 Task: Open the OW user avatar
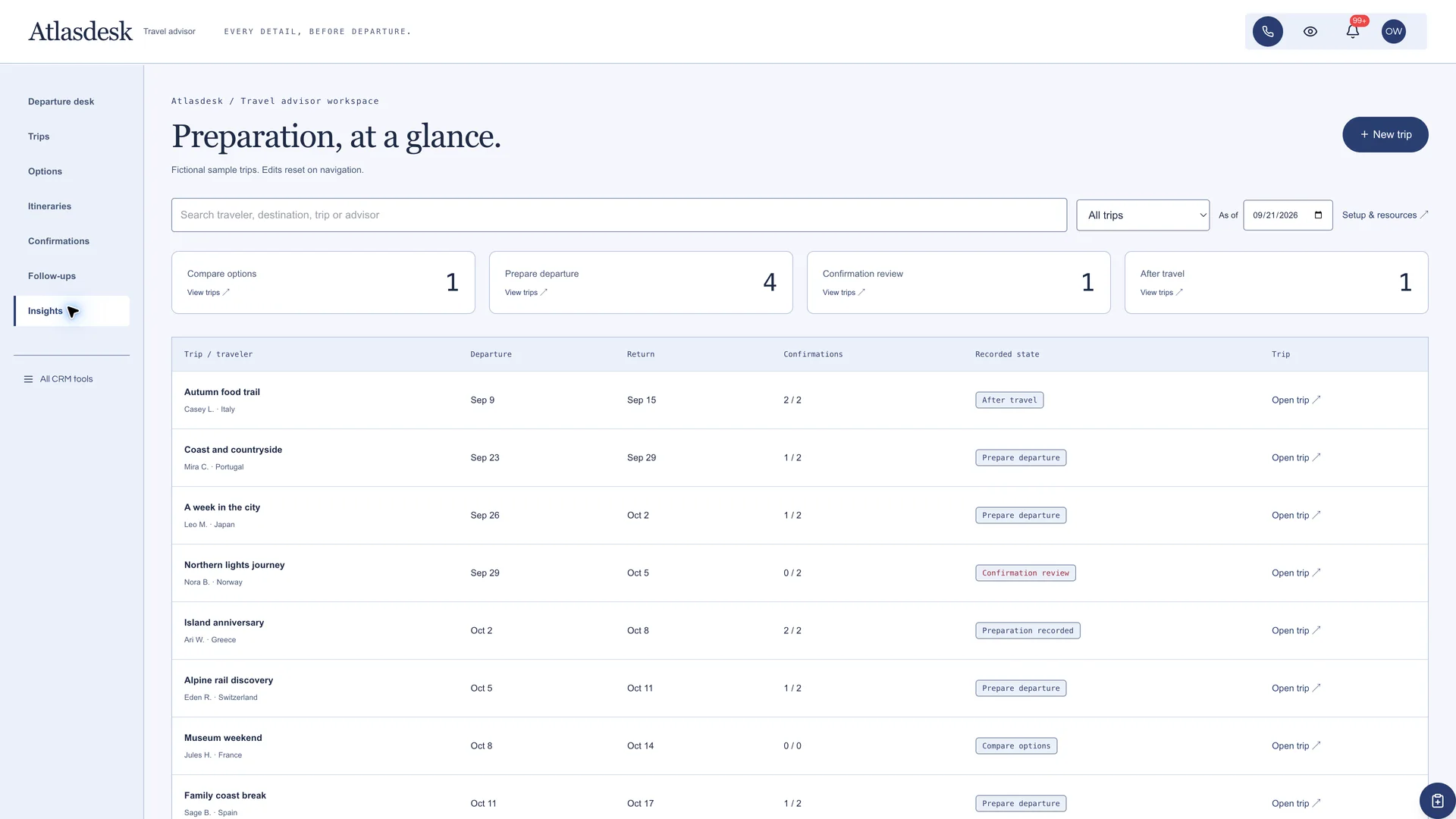pos(1393,31)
